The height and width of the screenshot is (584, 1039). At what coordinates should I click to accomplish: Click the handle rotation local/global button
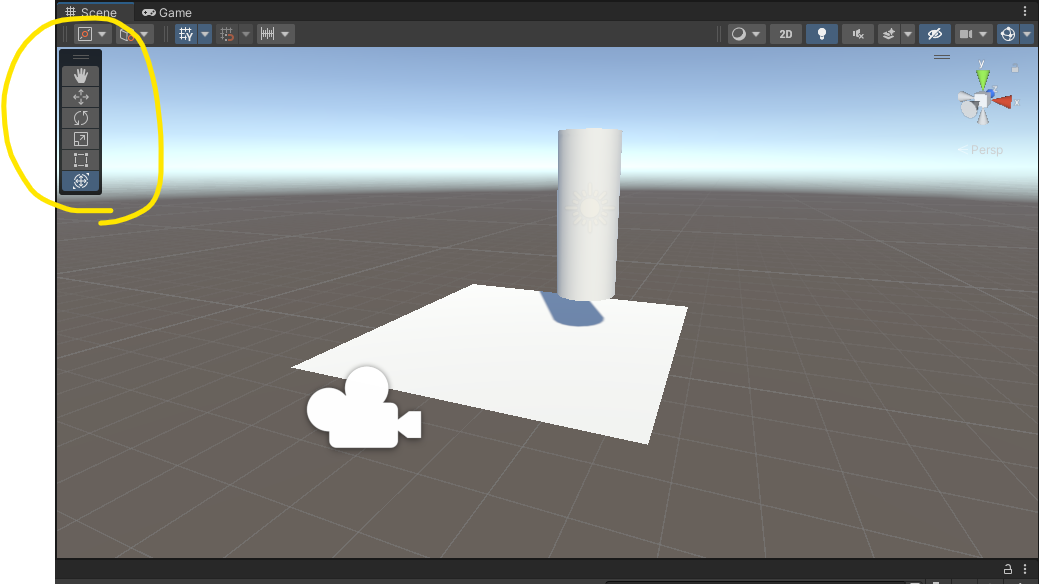click(x=127, y=34)
